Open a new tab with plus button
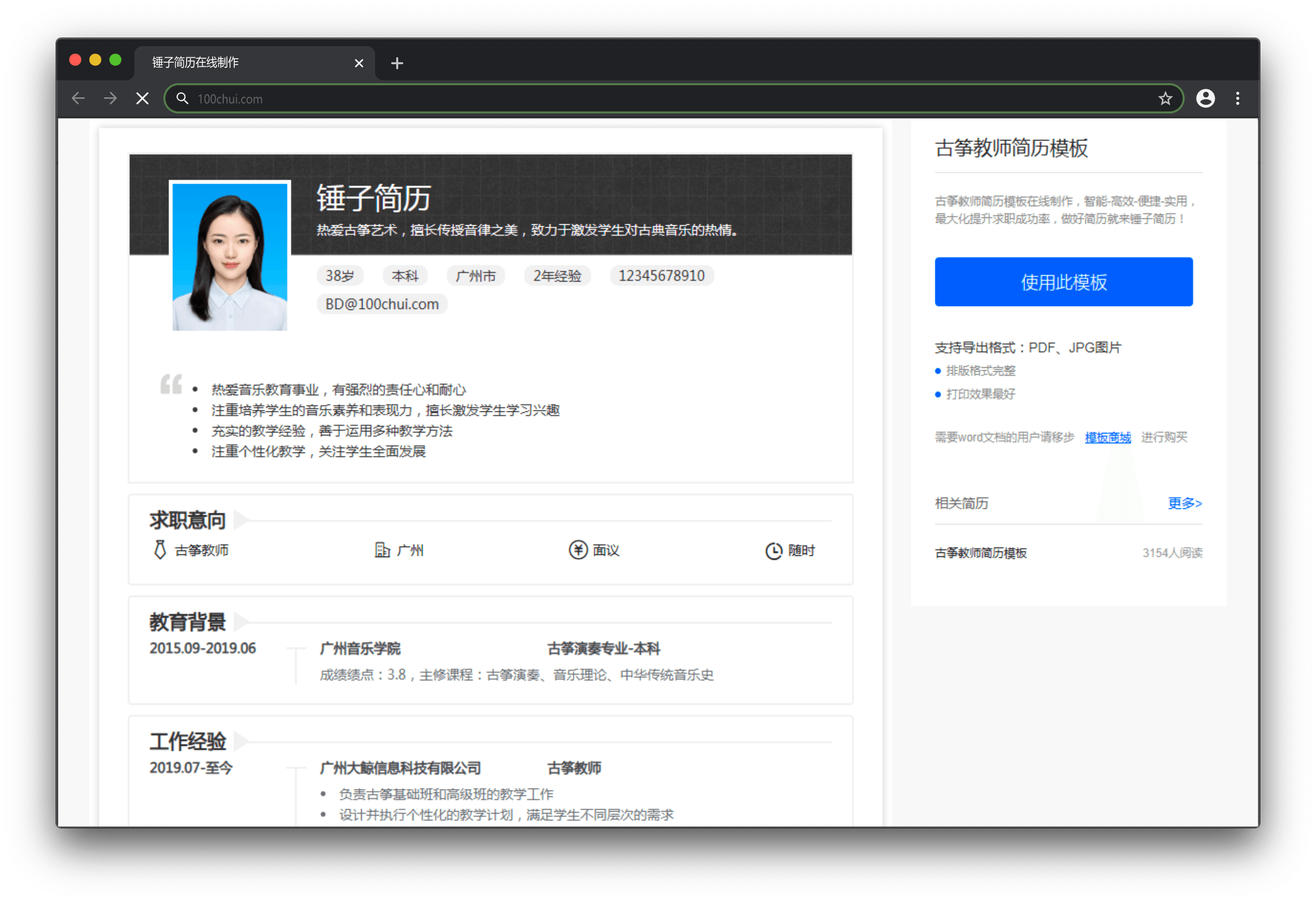 point(397,63)
